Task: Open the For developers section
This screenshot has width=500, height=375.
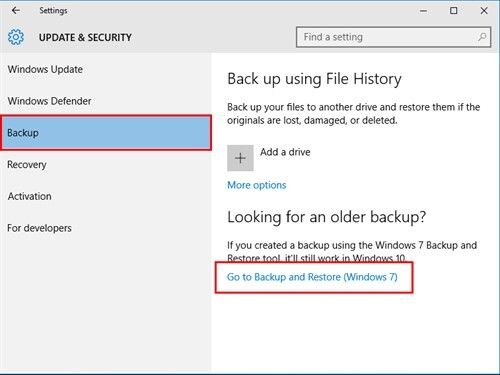Action: (39, 228)
